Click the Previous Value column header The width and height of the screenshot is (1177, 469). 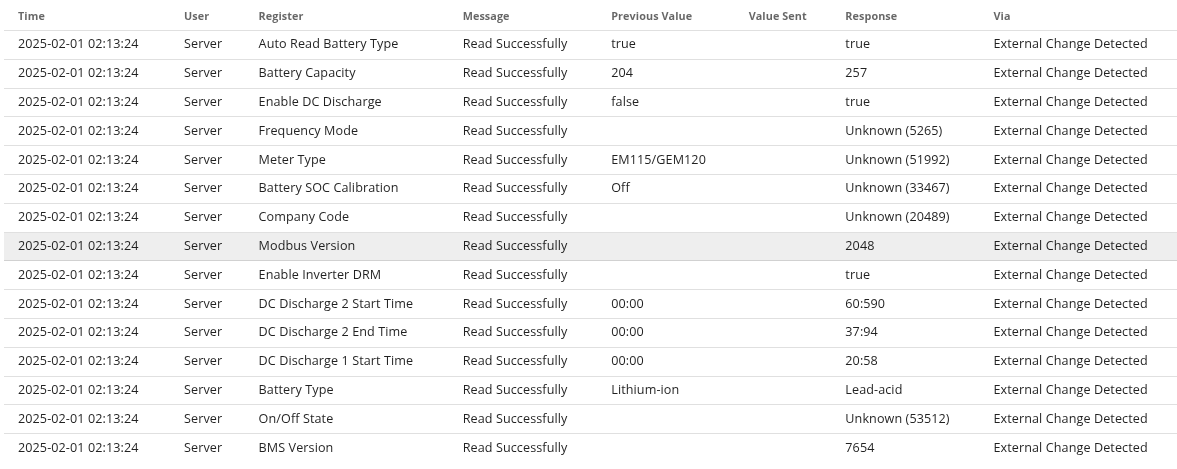652,16
